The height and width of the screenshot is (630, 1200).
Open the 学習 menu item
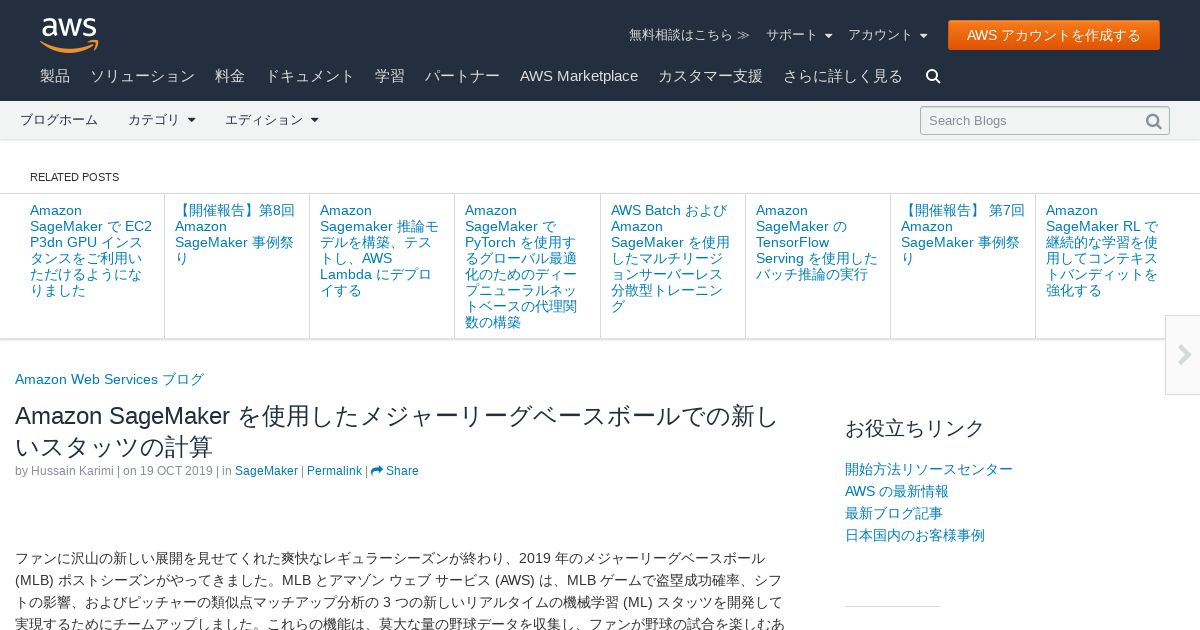click(x=390, y=76)
